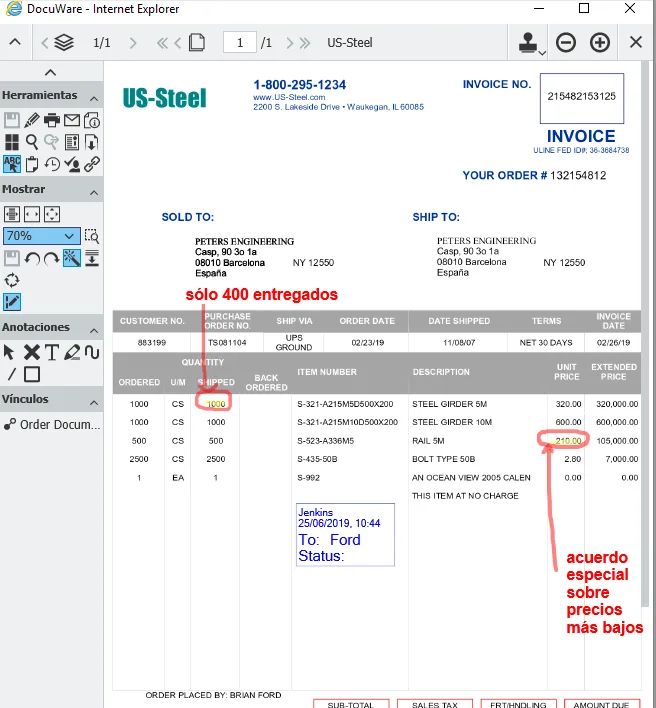The image size is (656, 708).
Task: Select the Text annotation tool
Action: click(51, 352)
